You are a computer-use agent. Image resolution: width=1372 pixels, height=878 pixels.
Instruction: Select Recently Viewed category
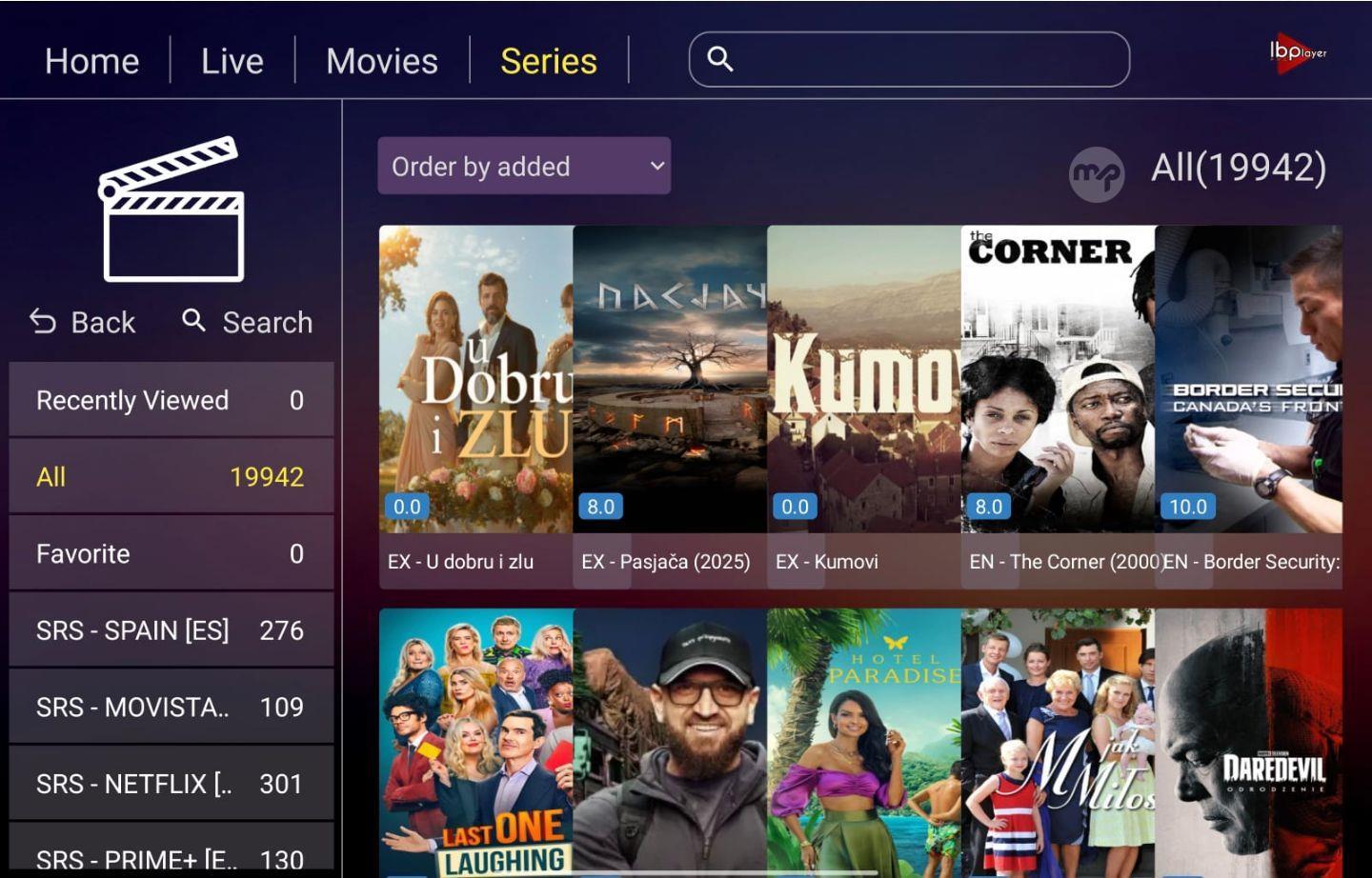[171, 400]
